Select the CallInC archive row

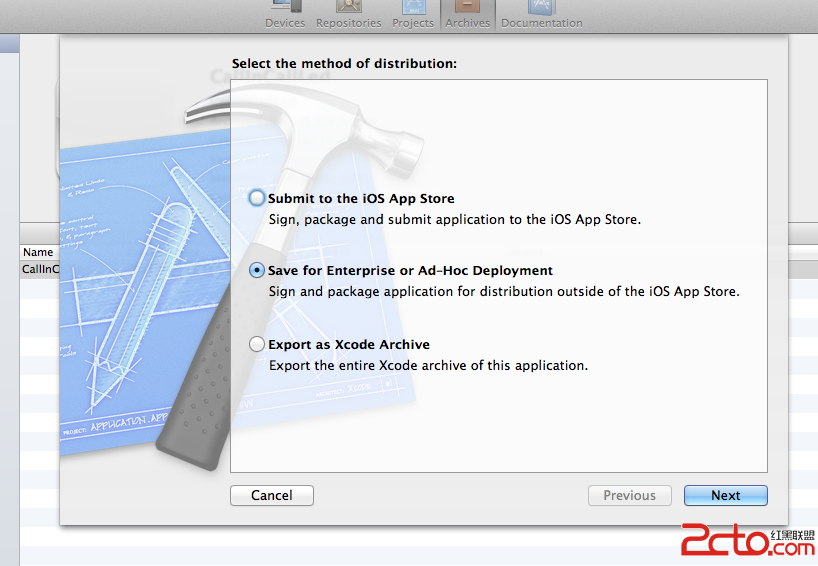click(40, 269)
